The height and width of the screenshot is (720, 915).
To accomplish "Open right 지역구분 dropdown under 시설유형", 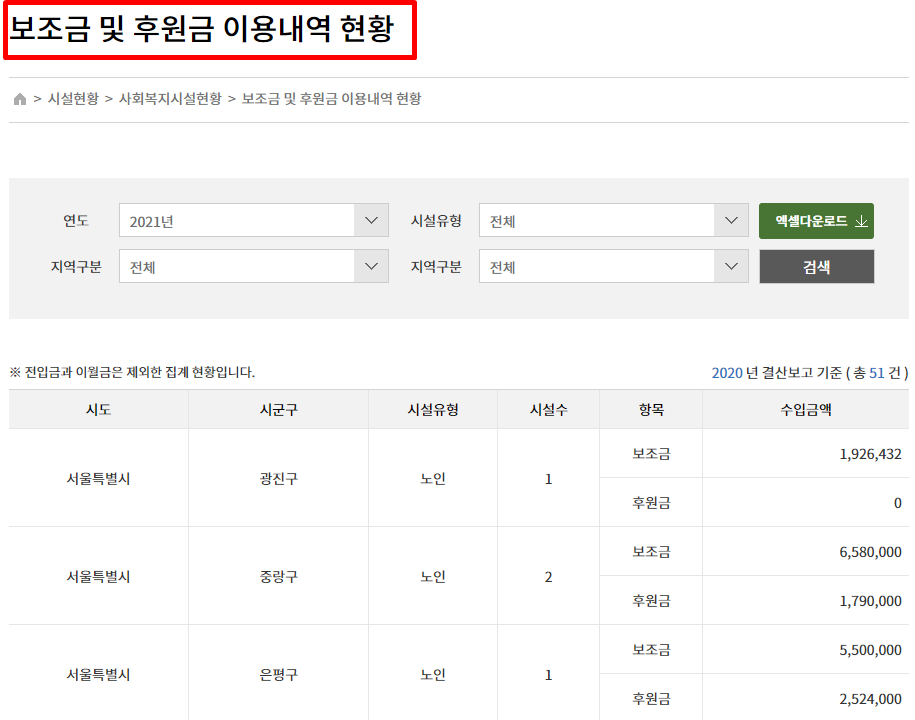I will coord(613,267).
